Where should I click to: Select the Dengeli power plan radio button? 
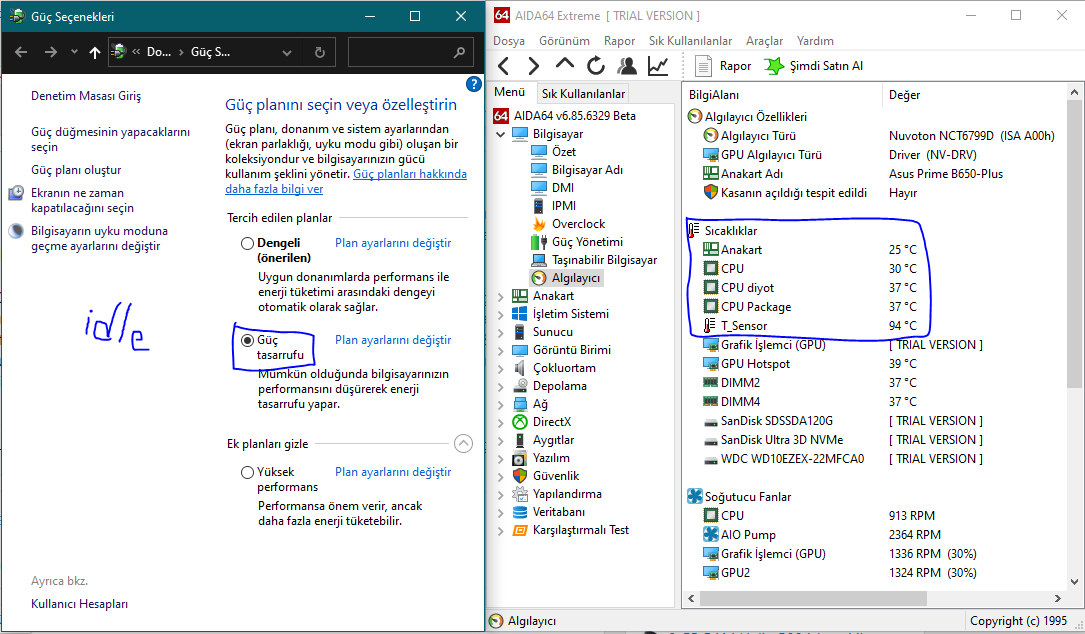(247, 243)
